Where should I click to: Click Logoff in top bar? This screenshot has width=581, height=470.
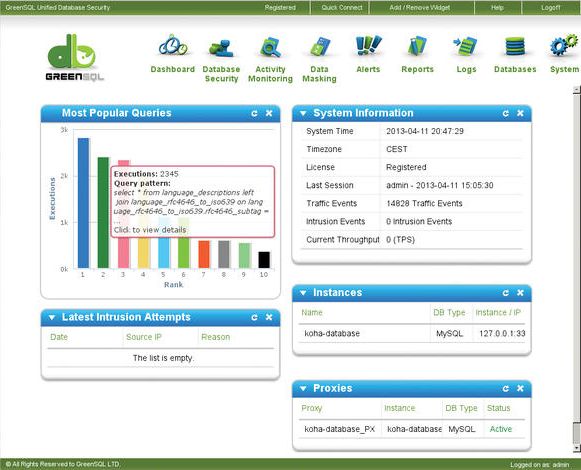[x=550, y=7]
